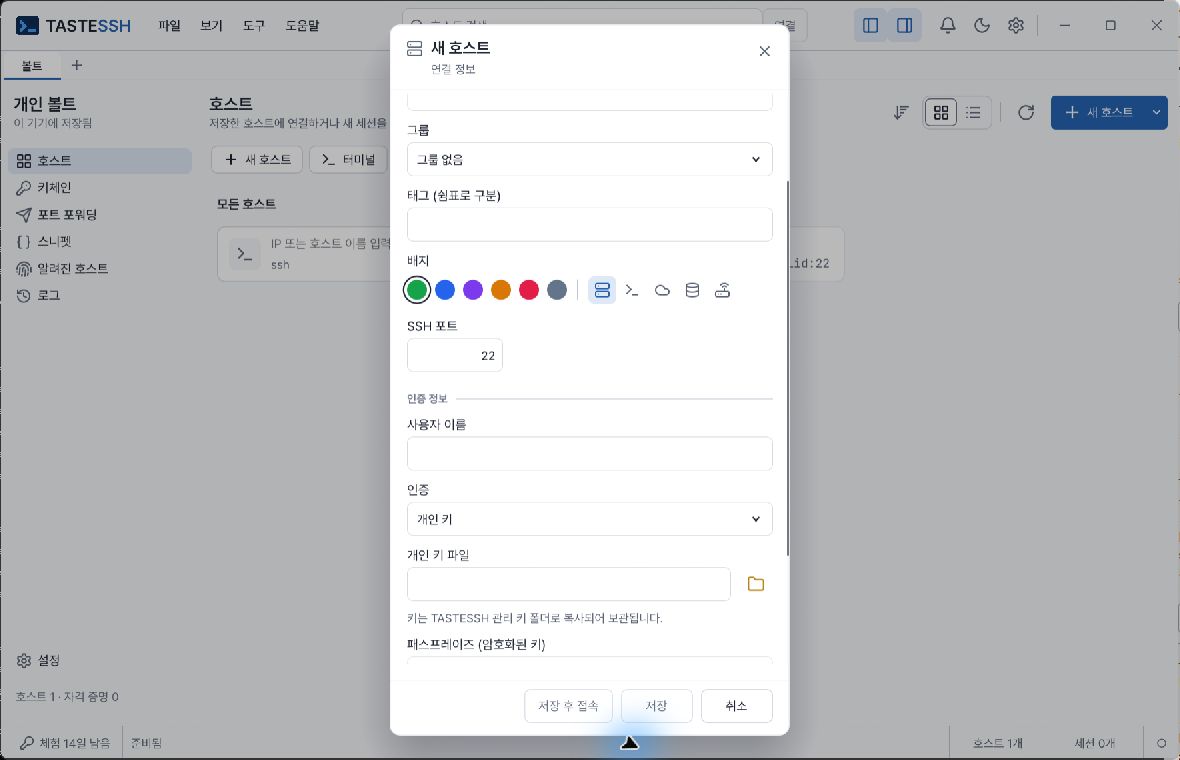The height and width of the screenshot is (760, 1180).
Task: Open the 인증 dropdown showing 개인 키
Action: pos(589,518)
